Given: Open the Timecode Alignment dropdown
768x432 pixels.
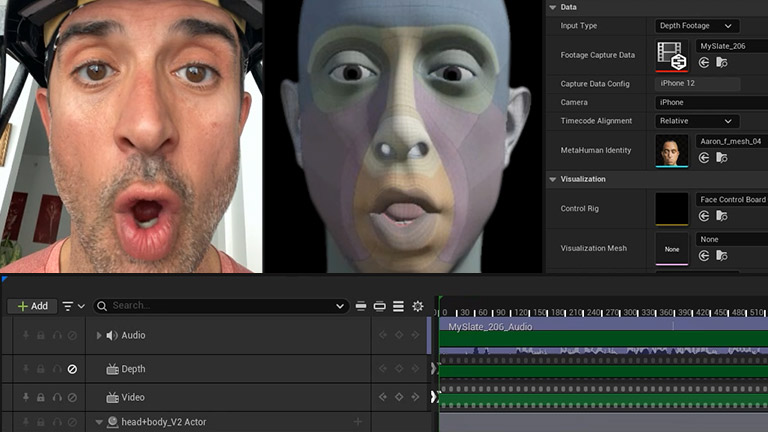Looking at the screenshot, I should click(696, 121).
